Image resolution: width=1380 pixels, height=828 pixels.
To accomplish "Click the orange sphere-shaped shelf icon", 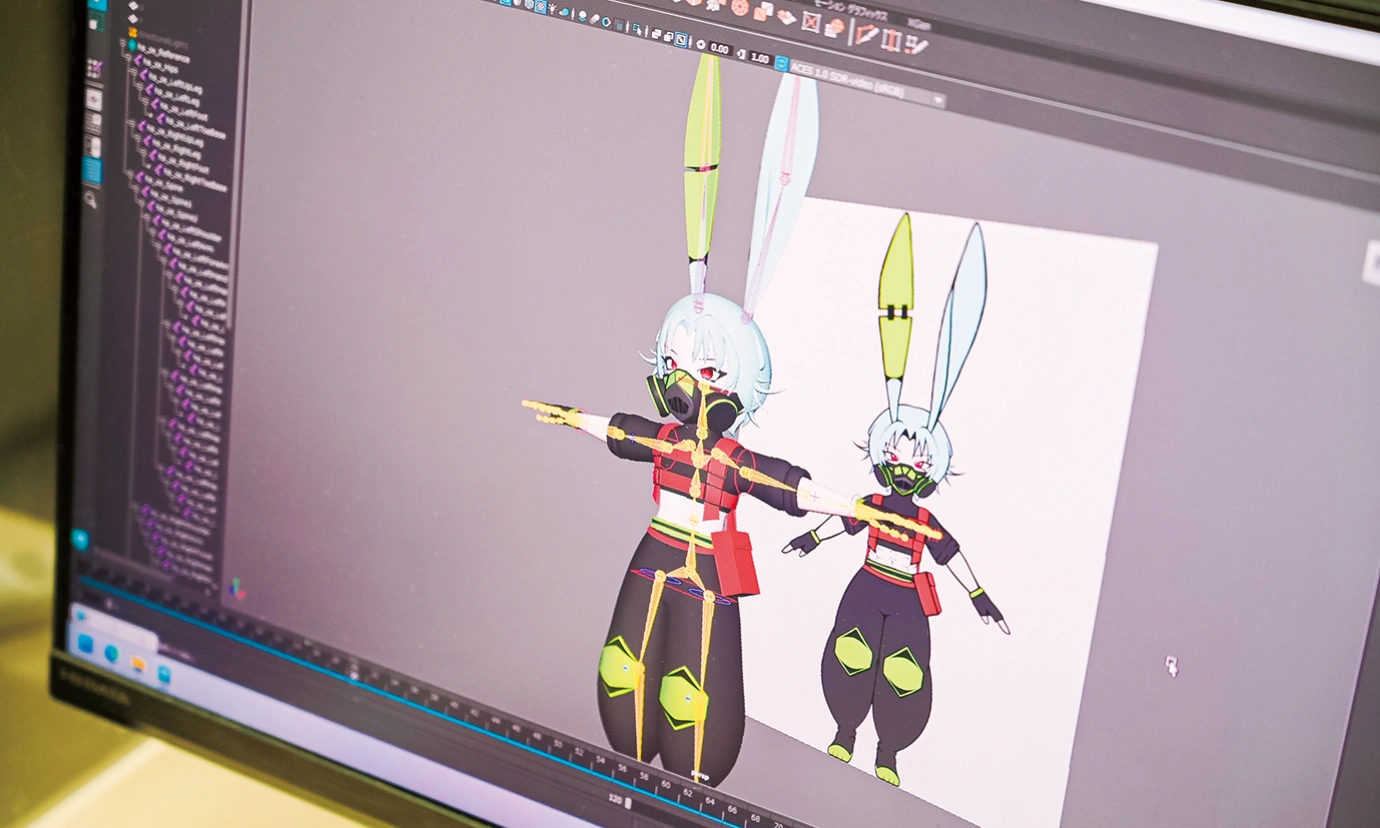I will (739, 7).
